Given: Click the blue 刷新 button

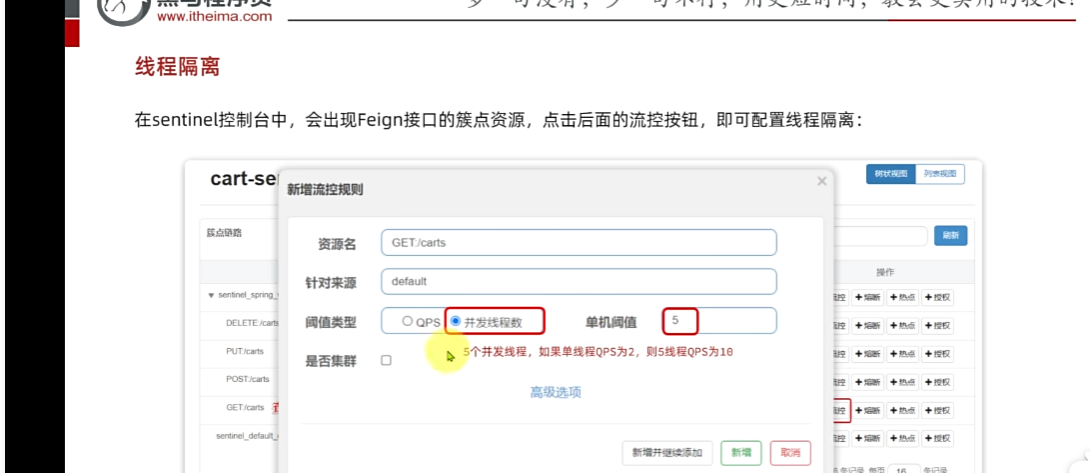Looking at the screenshot, I should [x=950, y=236].
